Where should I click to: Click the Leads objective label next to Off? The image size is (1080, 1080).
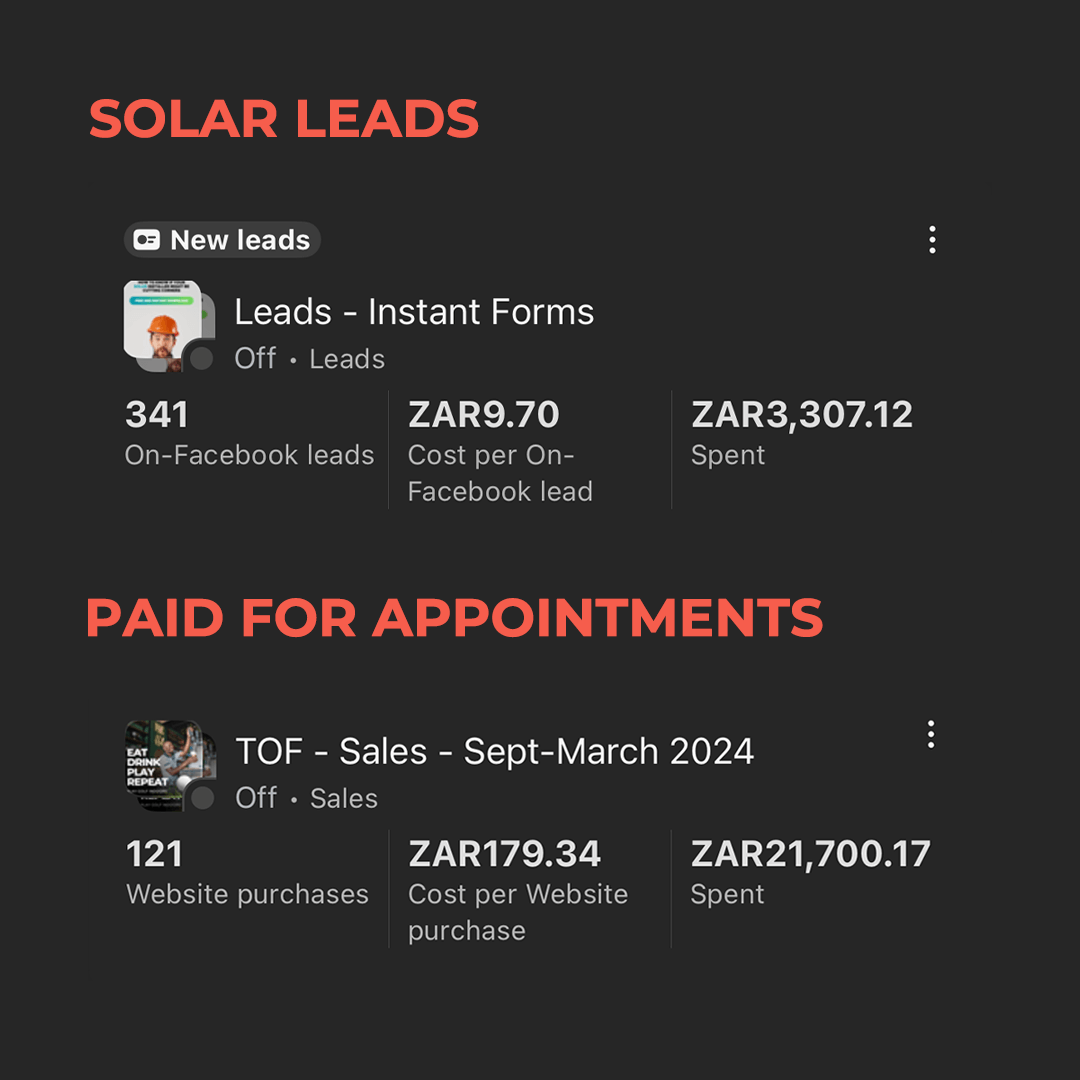click(347, 359)
